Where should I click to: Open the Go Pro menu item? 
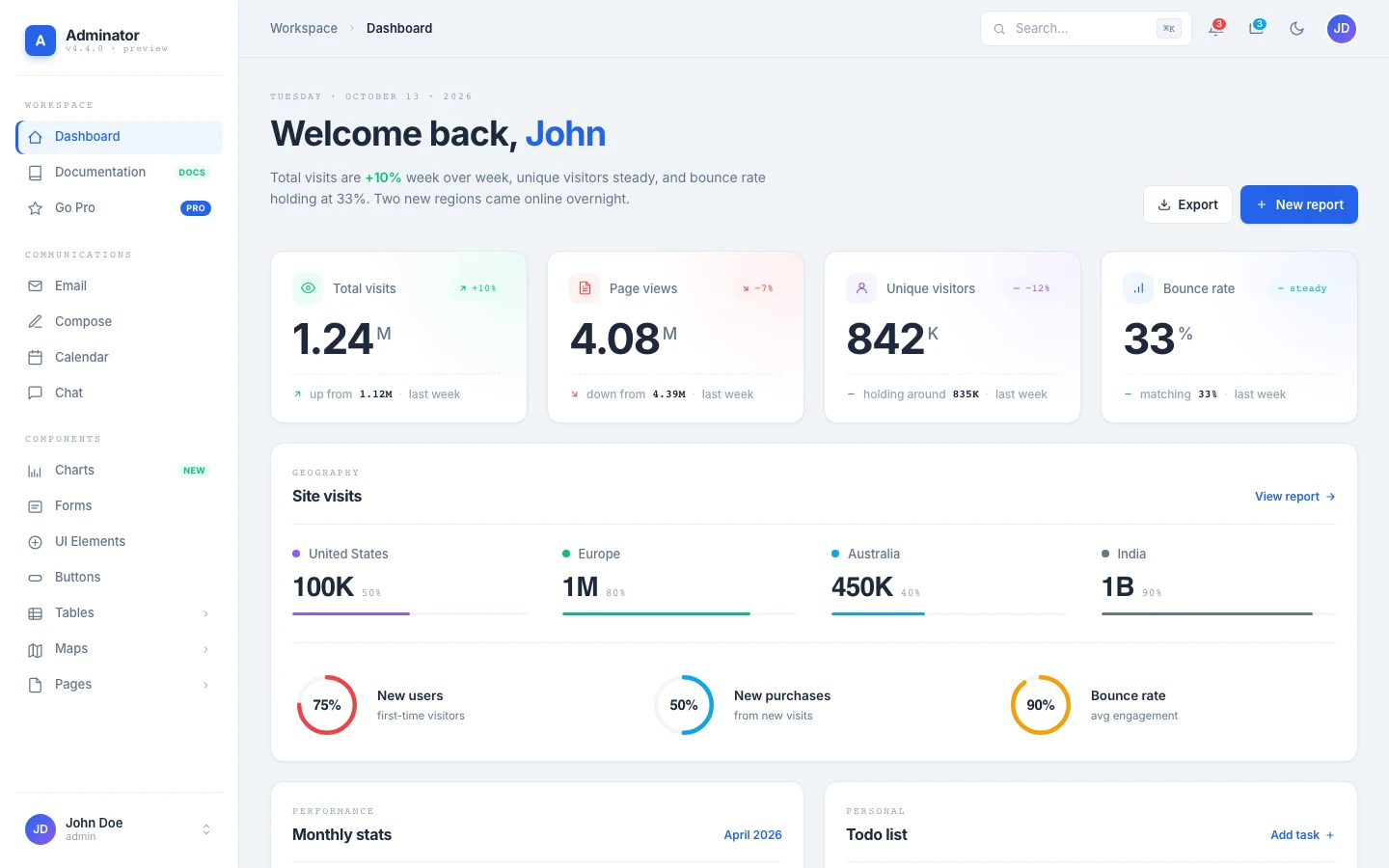click(x=120, y=208)
